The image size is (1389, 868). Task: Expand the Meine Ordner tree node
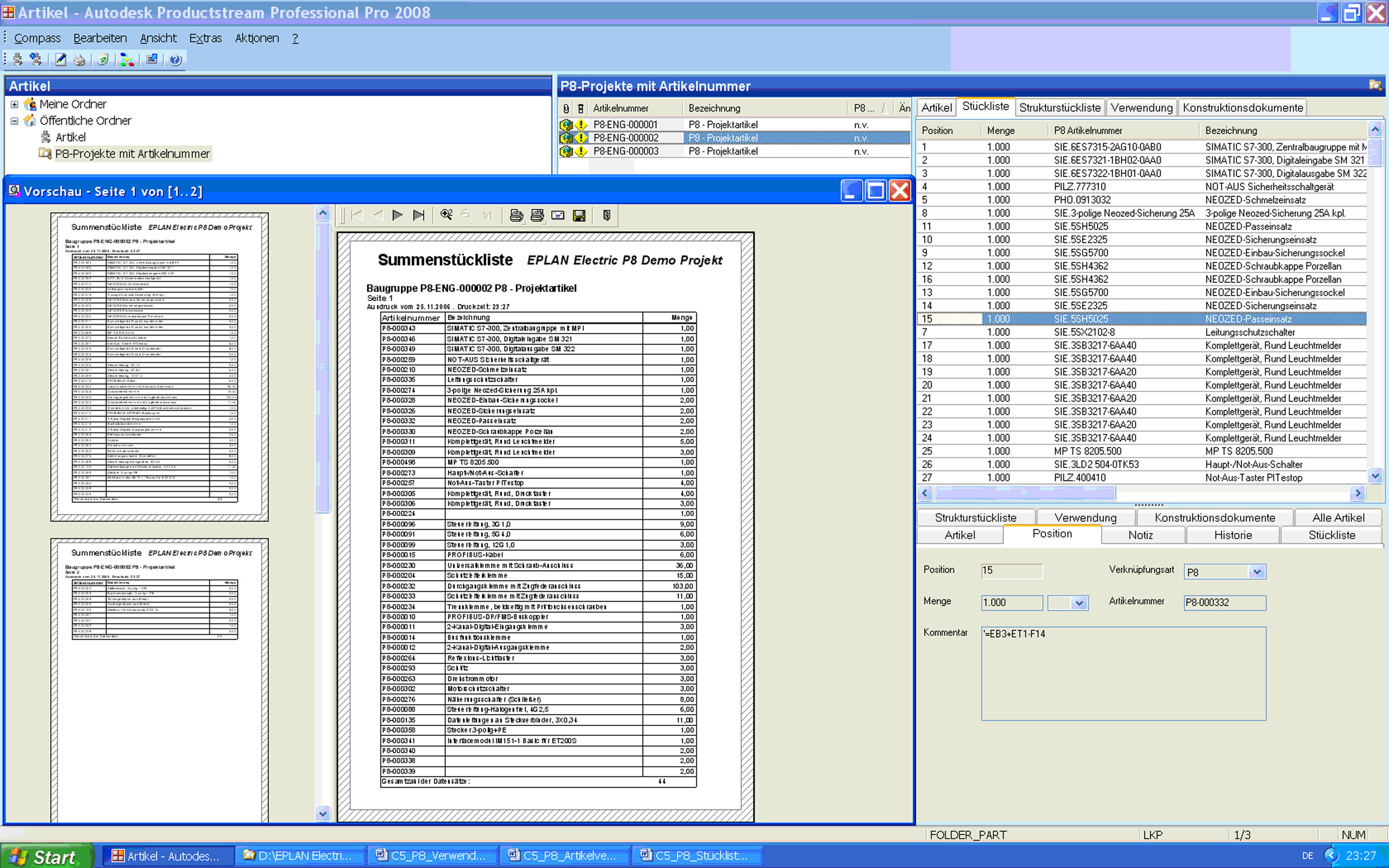tap(14, 104)
